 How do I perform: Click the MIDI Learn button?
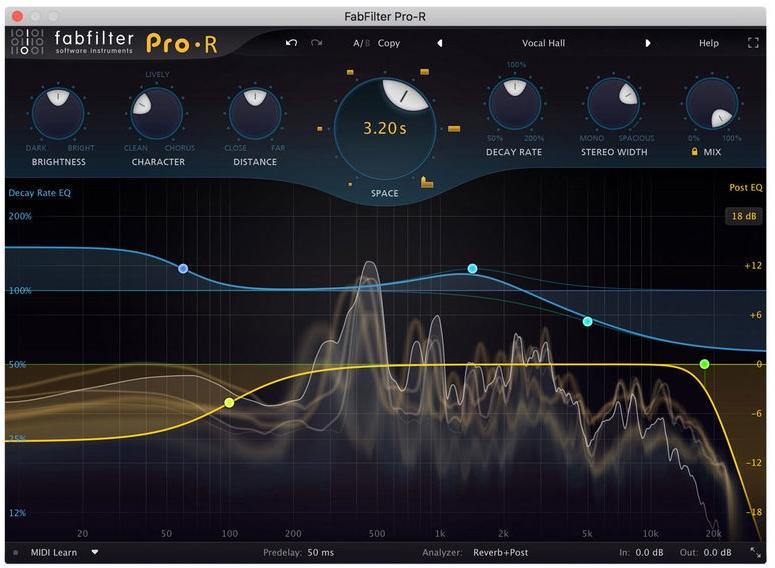coord(53,552)
